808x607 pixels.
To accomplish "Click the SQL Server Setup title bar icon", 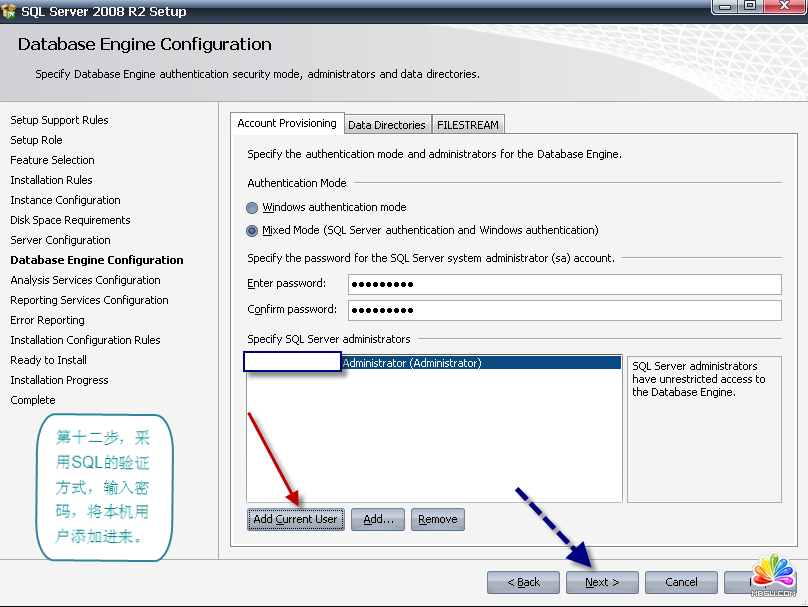I will click(9, 11).
